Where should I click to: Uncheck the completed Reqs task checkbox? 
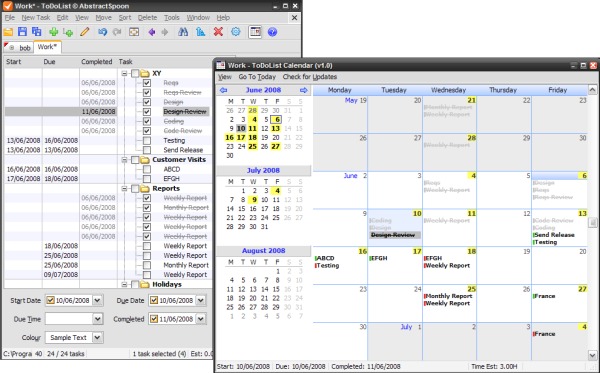(x=147, y=83)
